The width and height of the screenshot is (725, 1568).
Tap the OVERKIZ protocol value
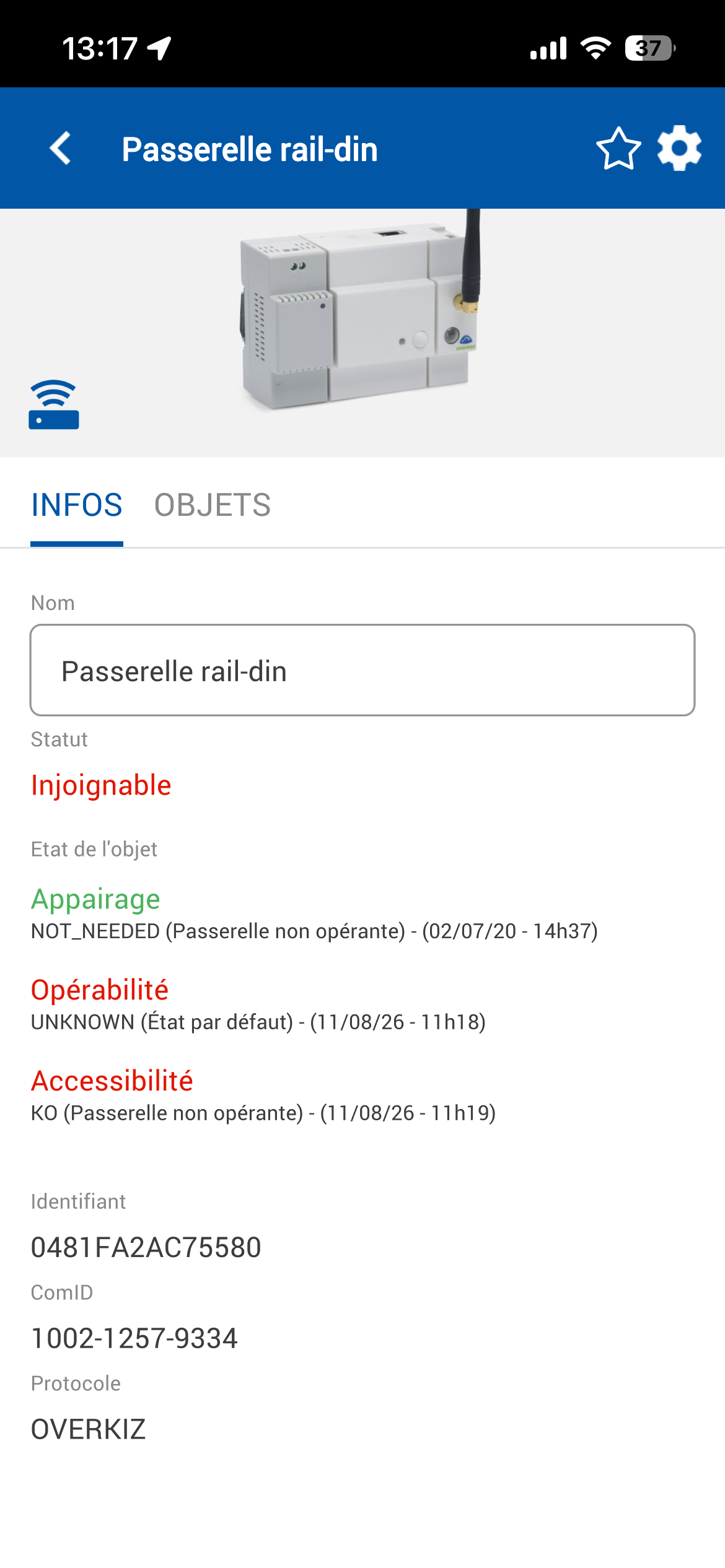89,1429
